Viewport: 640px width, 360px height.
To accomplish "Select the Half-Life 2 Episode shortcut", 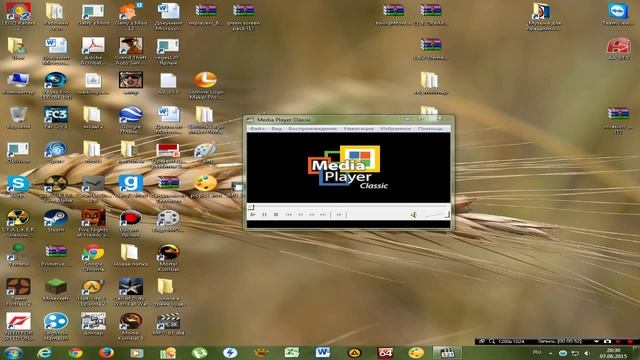I will (x=93, y=292).
